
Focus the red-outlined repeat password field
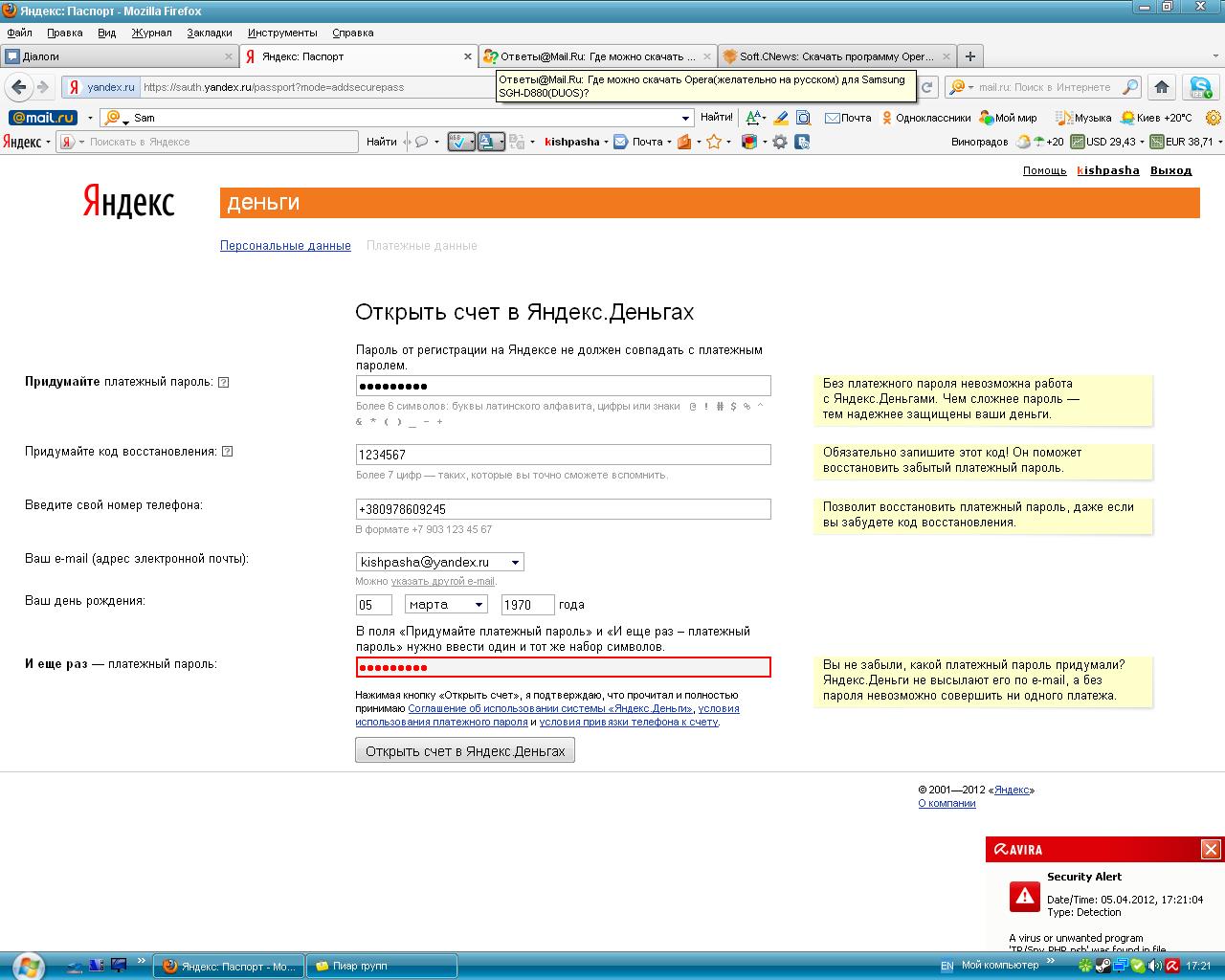pyautogui.click(x=563, y=667)
